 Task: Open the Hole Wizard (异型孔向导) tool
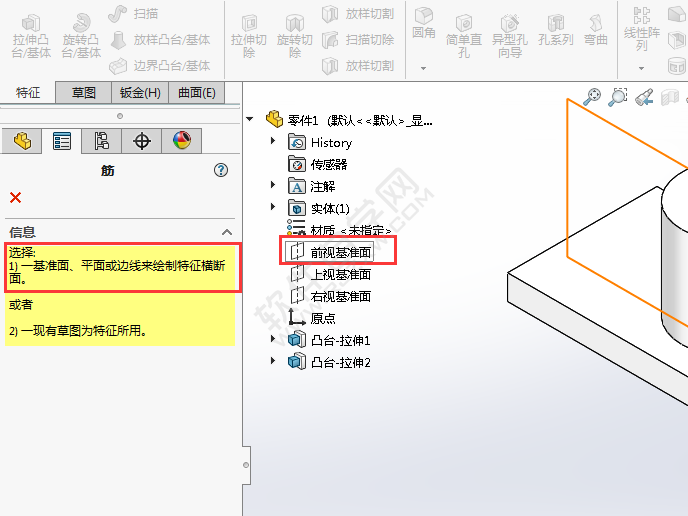click(510, 37)
